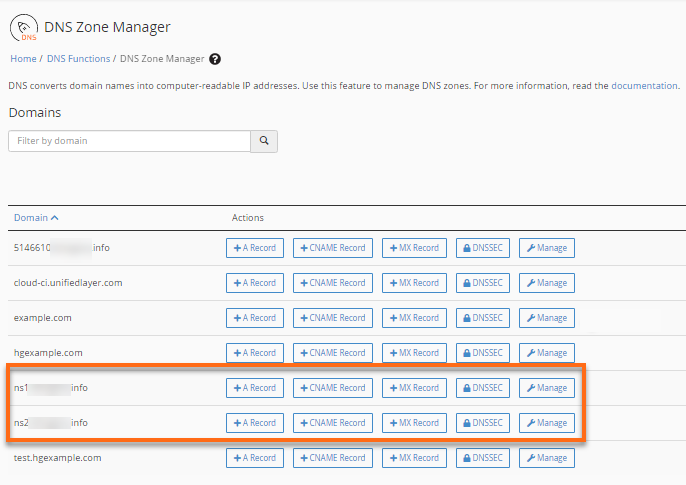The height and width of the screenshot is (485, 686).
Task: Focus the Filter by domain field
Action: [129, 141]
